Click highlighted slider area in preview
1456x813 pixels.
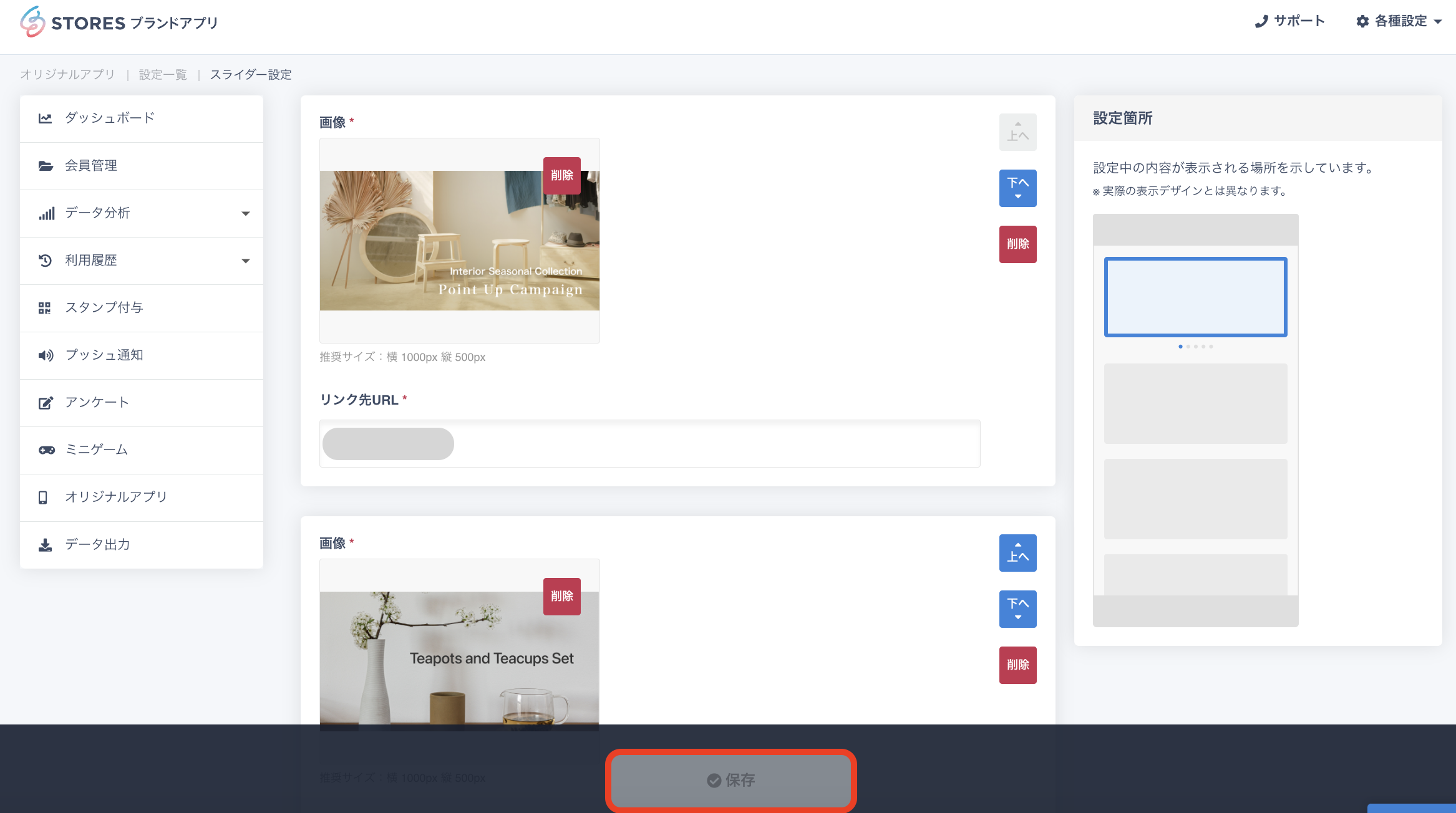click(1196, 297)
